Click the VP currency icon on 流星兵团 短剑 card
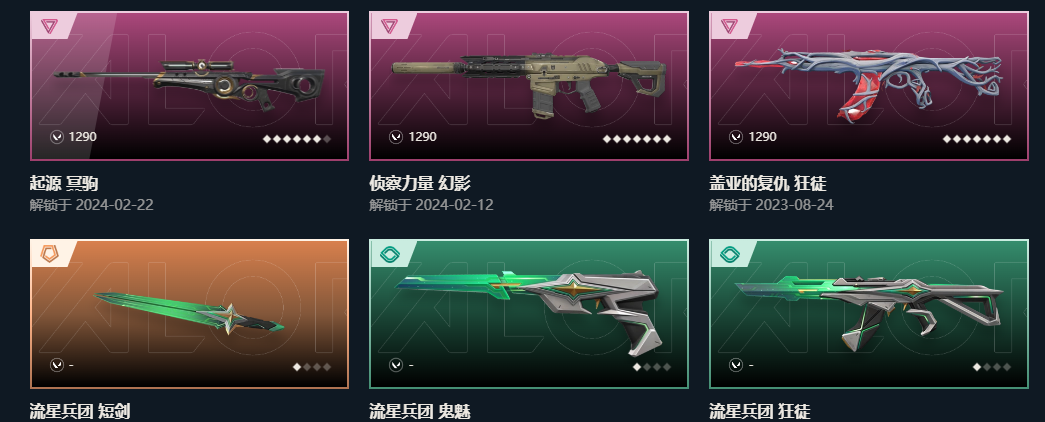1045x422 pixels. [x=57, y=365]
